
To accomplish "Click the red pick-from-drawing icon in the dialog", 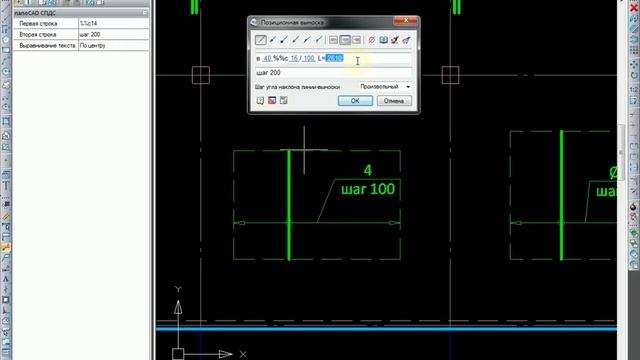I will click(395, 40).
